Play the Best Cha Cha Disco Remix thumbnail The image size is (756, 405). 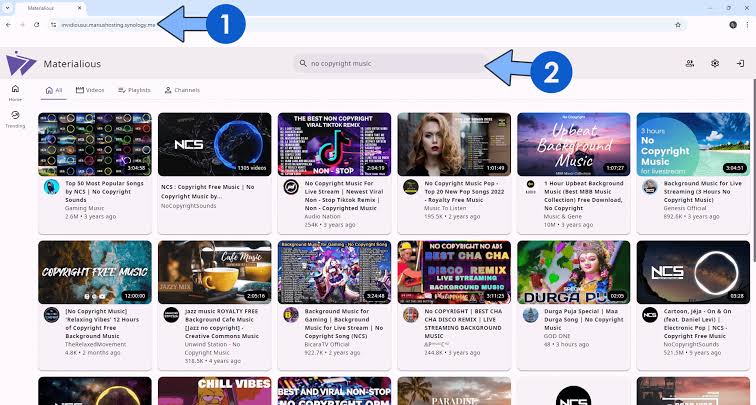pos(454,272)
